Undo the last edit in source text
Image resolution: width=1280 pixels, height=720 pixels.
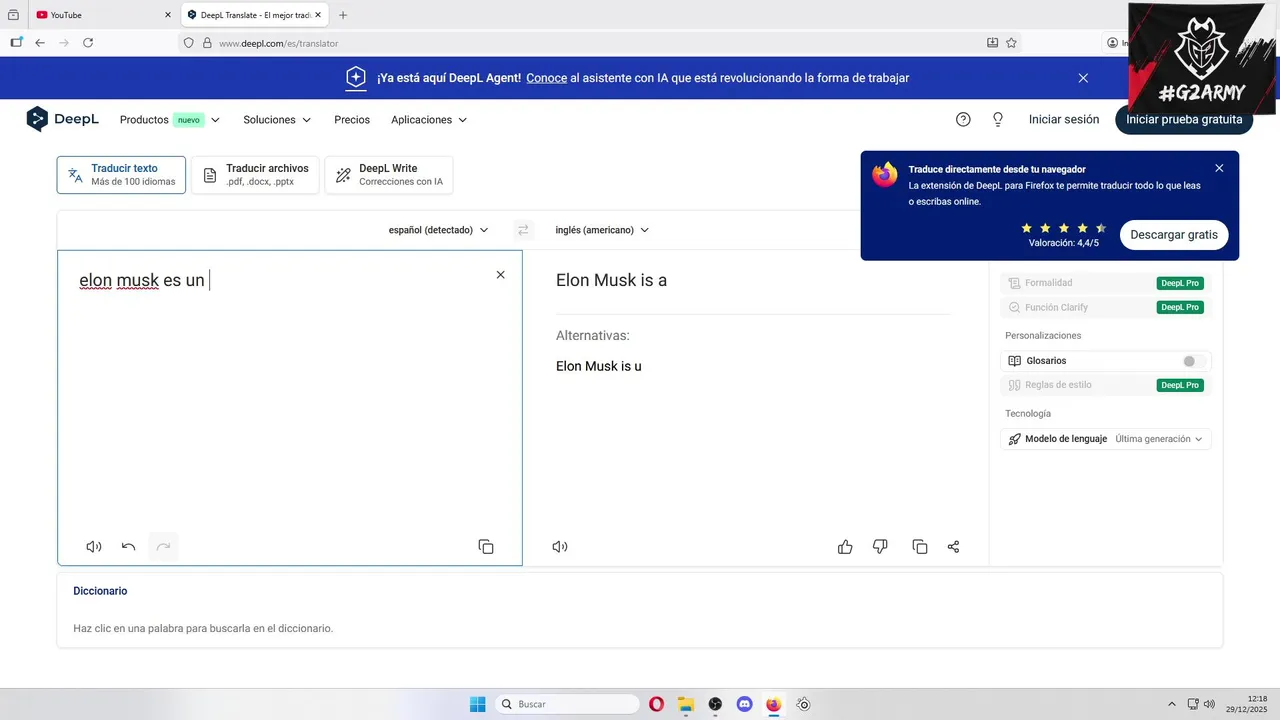[x=128, y=546]
